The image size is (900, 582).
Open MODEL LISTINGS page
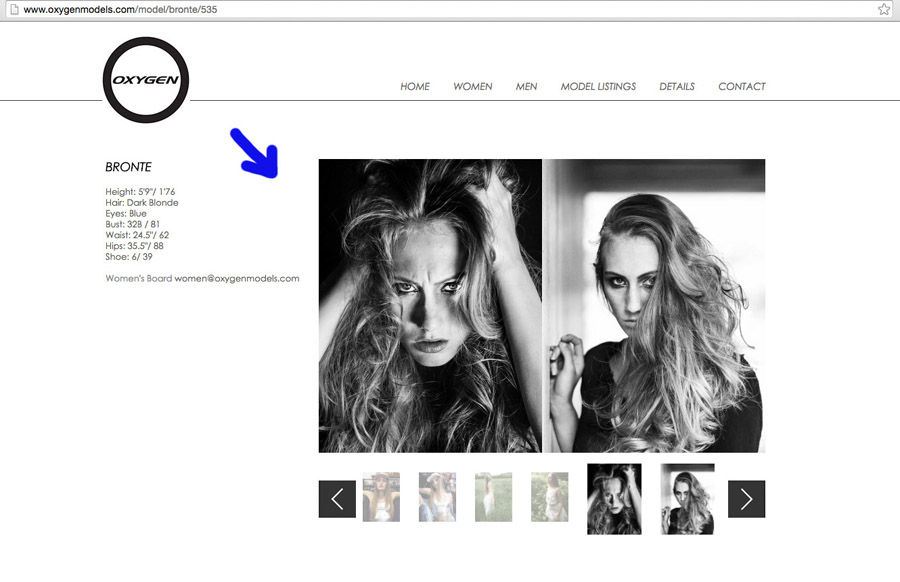click(598, 87)
